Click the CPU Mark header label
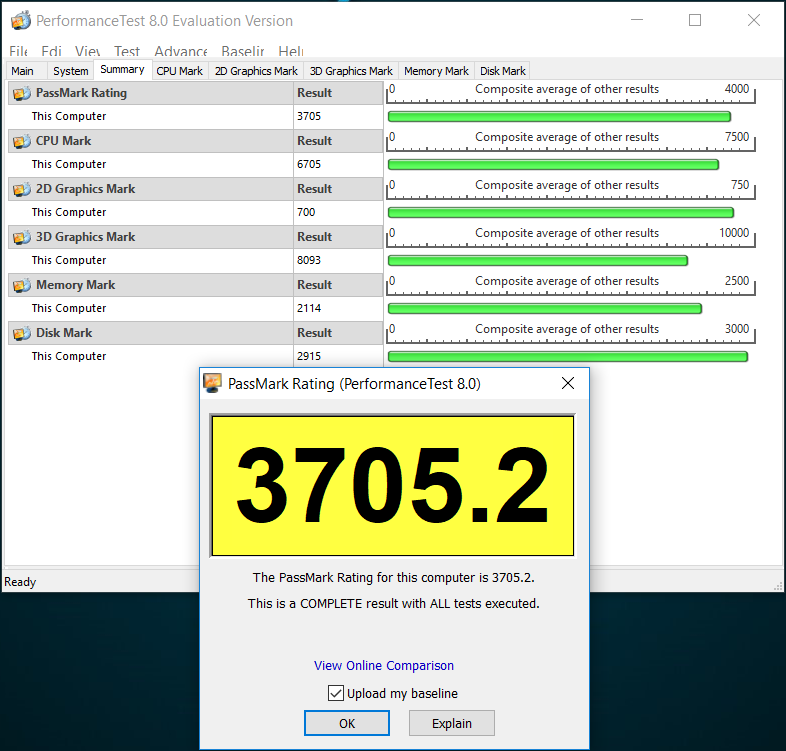Viewport: 786px width, 751px height. [64, 141]
